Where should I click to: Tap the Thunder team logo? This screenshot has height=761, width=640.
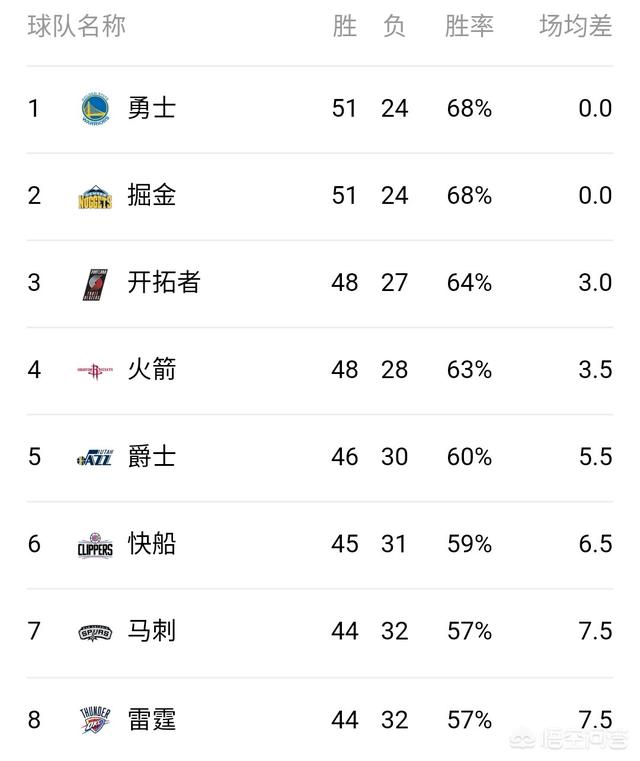coord(95,720)
